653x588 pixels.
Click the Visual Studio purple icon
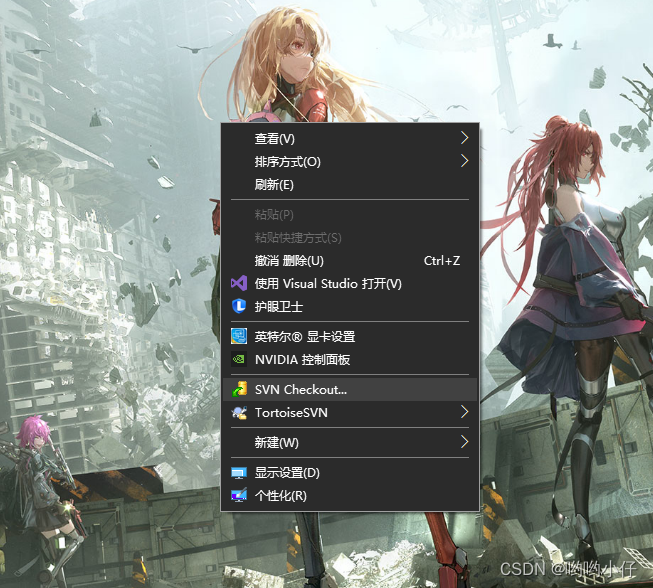pyautogui.click(x=239, y=284)
